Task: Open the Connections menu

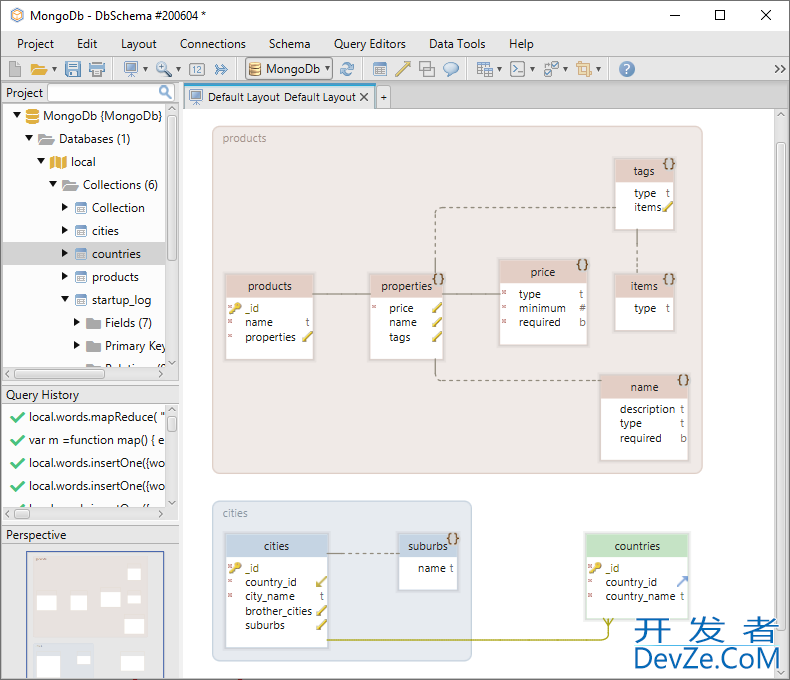Action: point(213,44)
